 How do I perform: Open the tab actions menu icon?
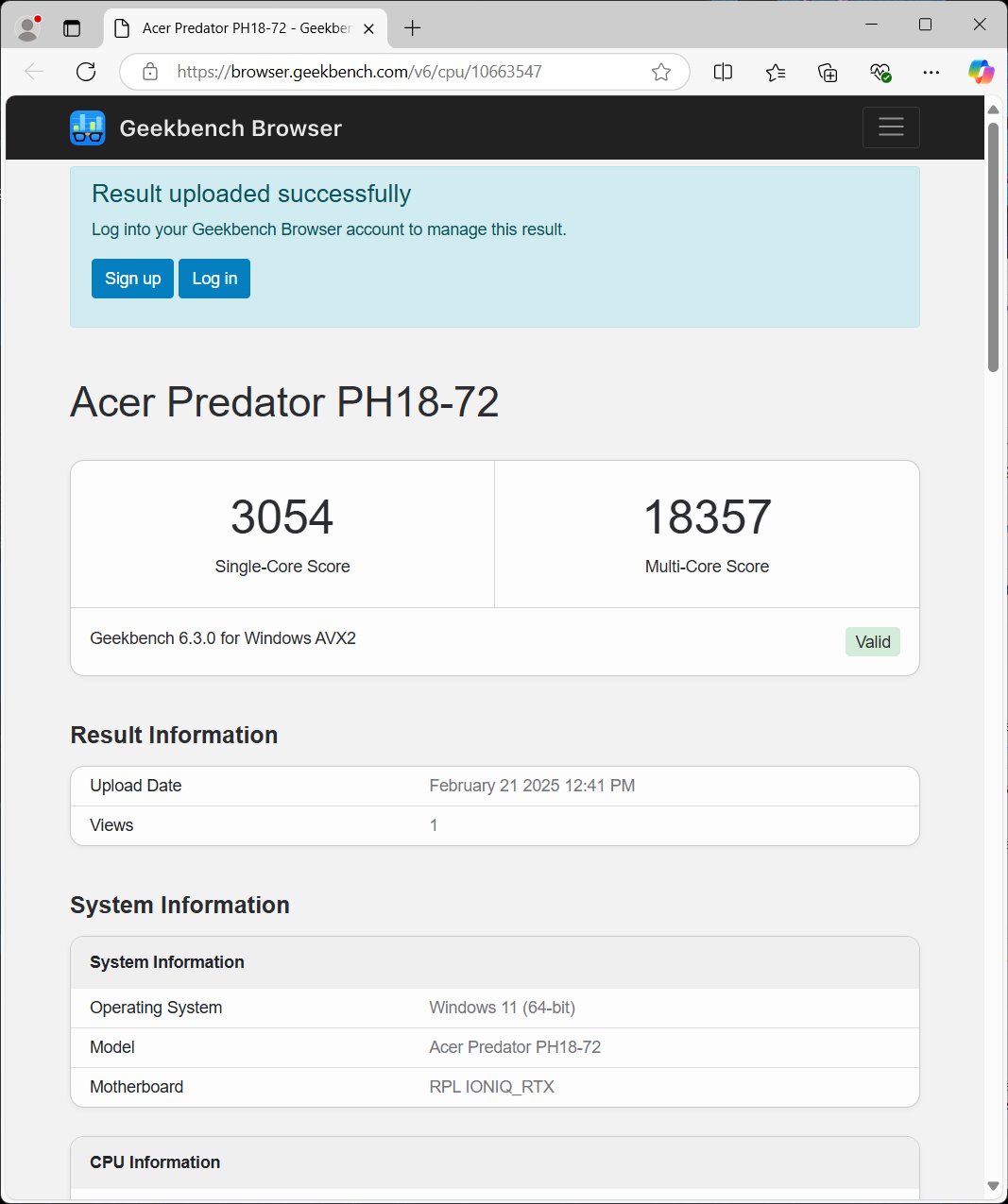(x=72, y=28)
